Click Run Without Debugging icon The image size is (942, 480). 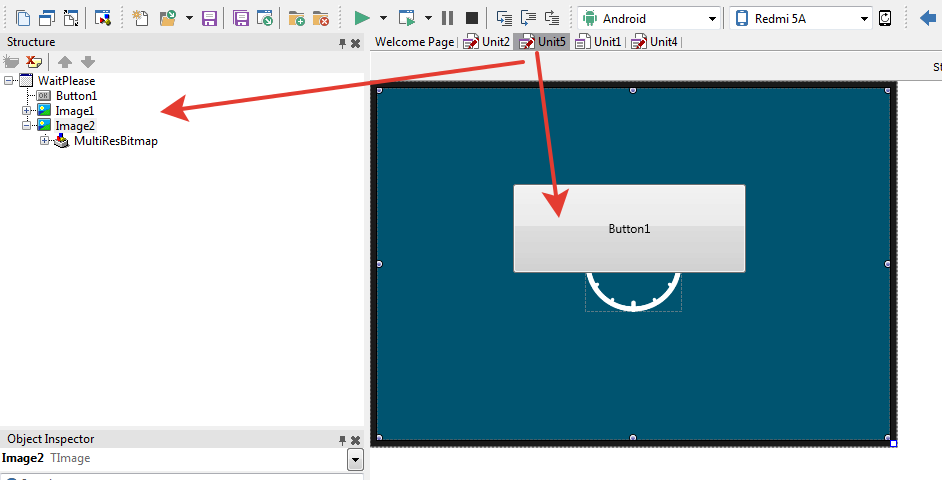407,18
